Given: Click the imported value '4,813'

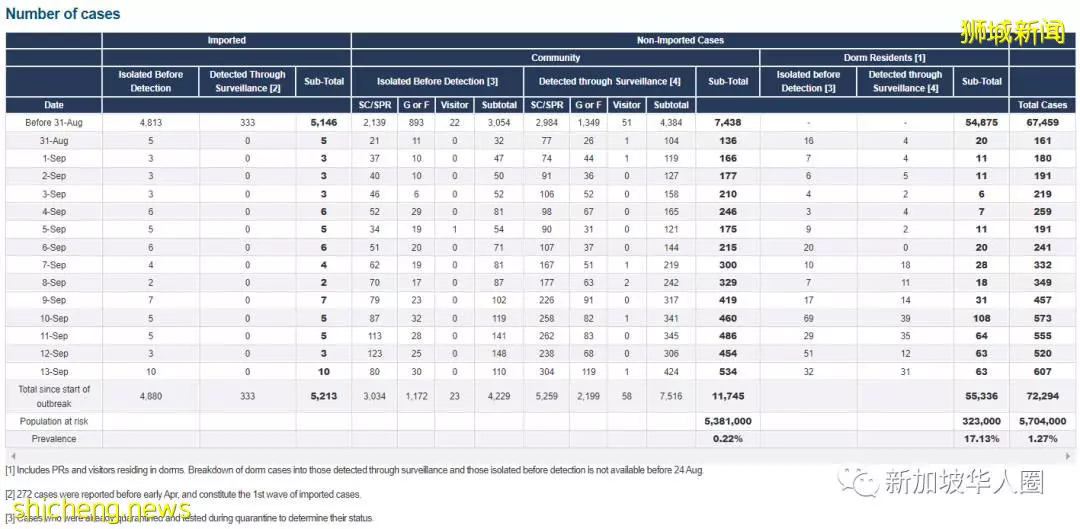Looking at the screenshot, I should coord(151,123).
